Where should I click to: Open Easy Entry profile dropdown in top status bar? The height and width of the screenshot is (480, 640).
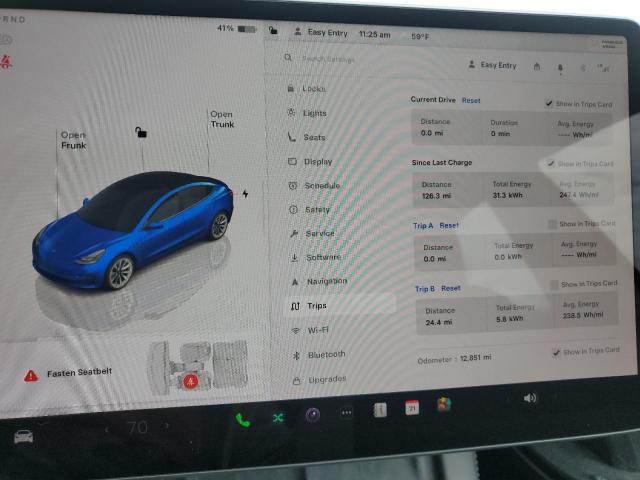pyautogui.click(x=321, y=33)
